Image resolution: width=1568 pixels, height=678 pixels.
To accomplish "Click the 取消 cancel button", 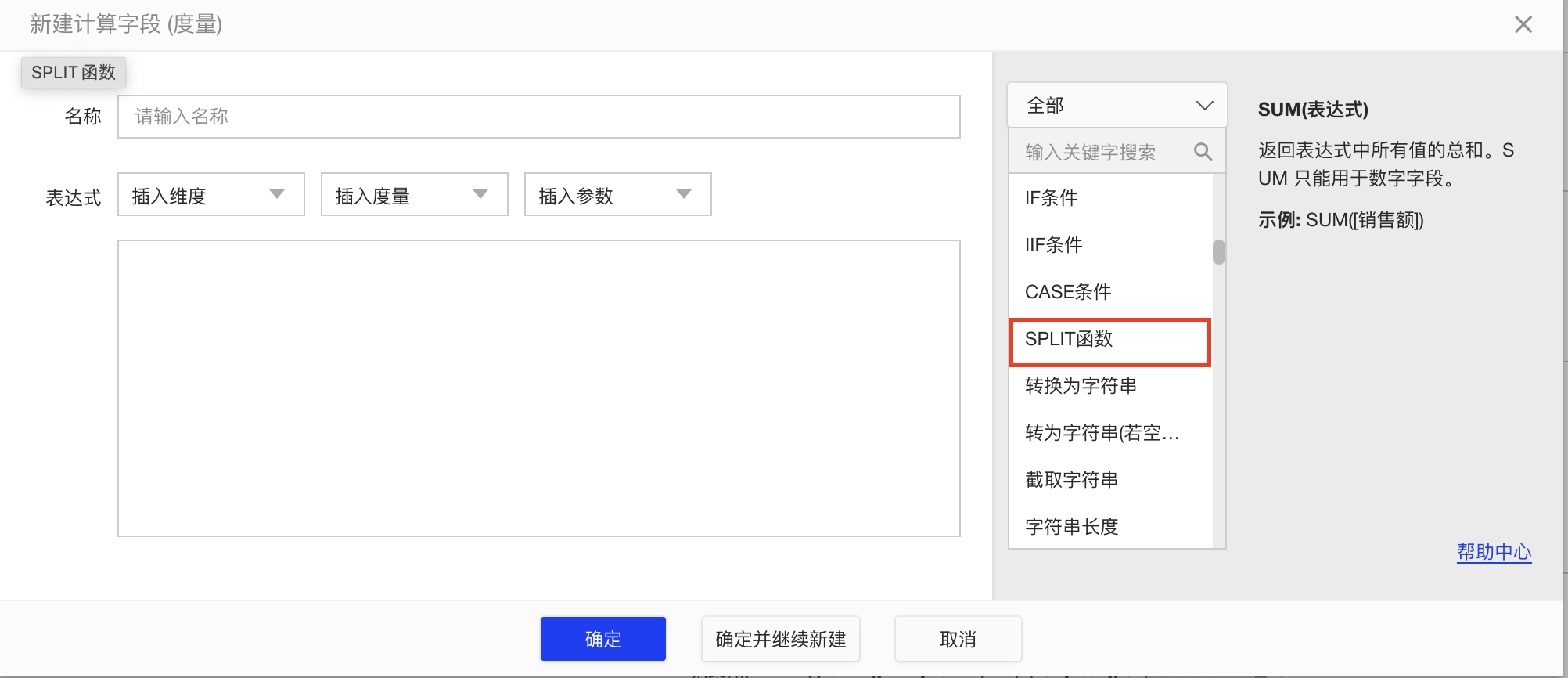I will 958,639.
